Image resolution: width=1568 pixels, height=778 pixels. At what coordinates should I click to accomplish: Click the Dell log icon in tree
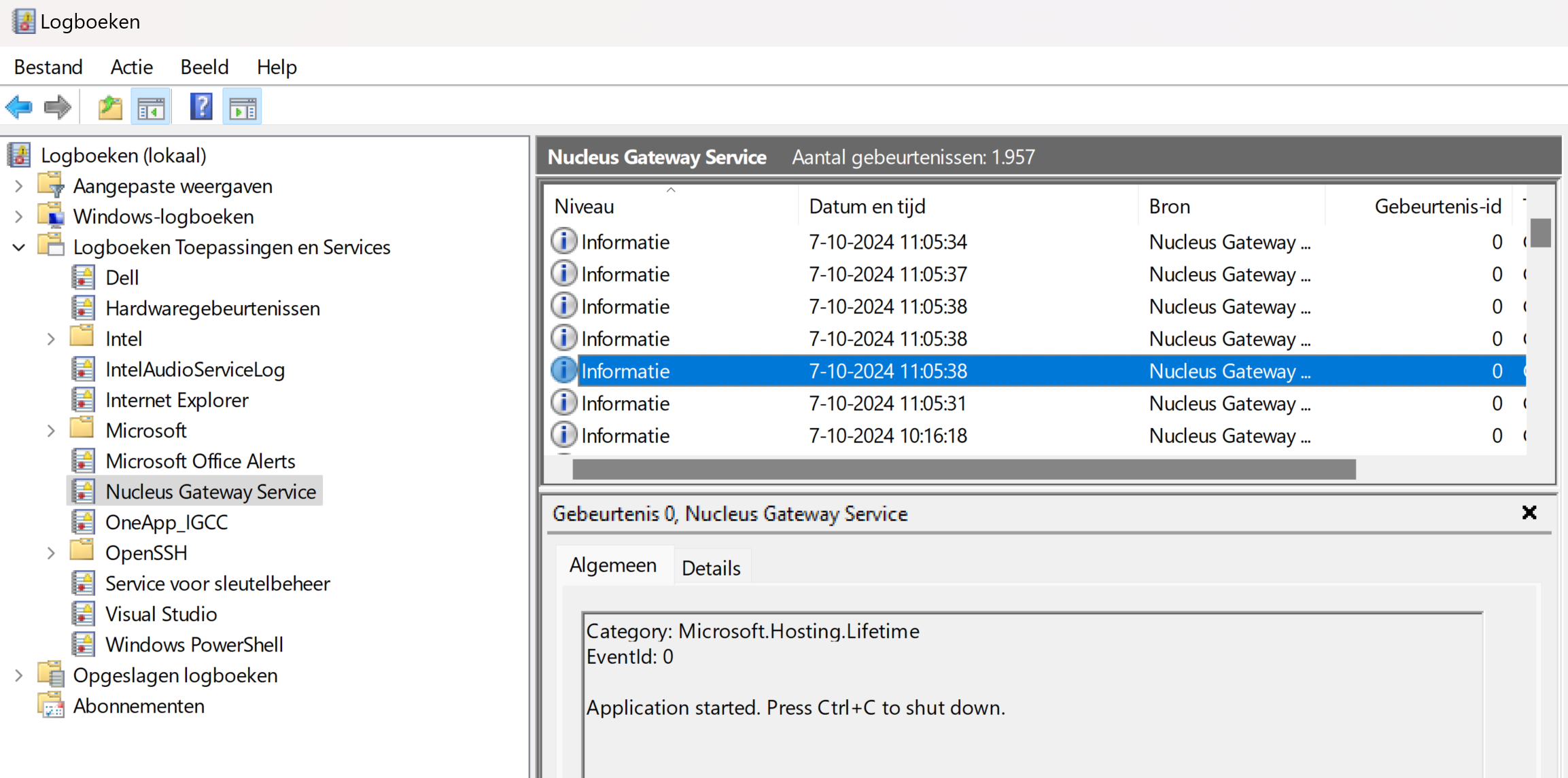pos(84,277)
